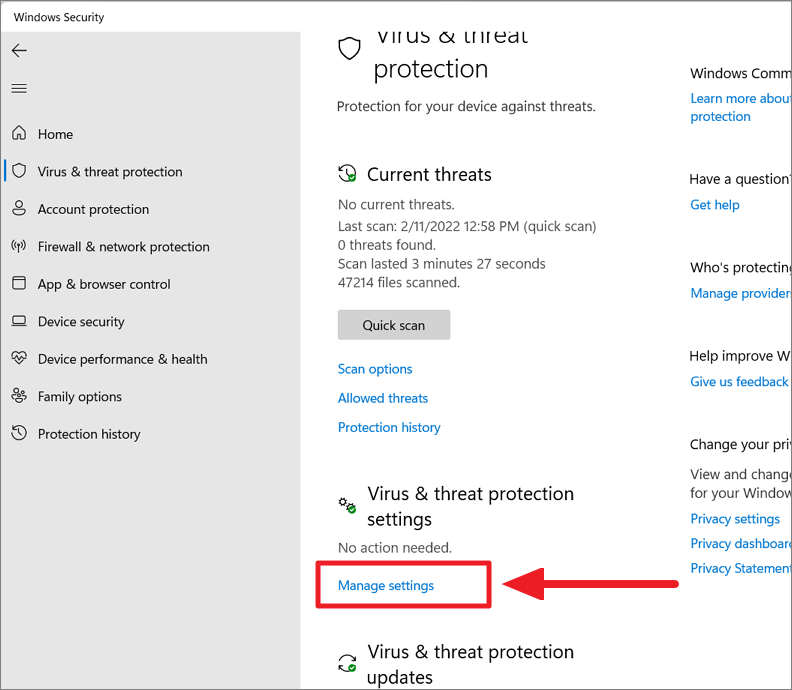Click the Home house icon
This screenshot has height=690, width=792.
[19, 133]
